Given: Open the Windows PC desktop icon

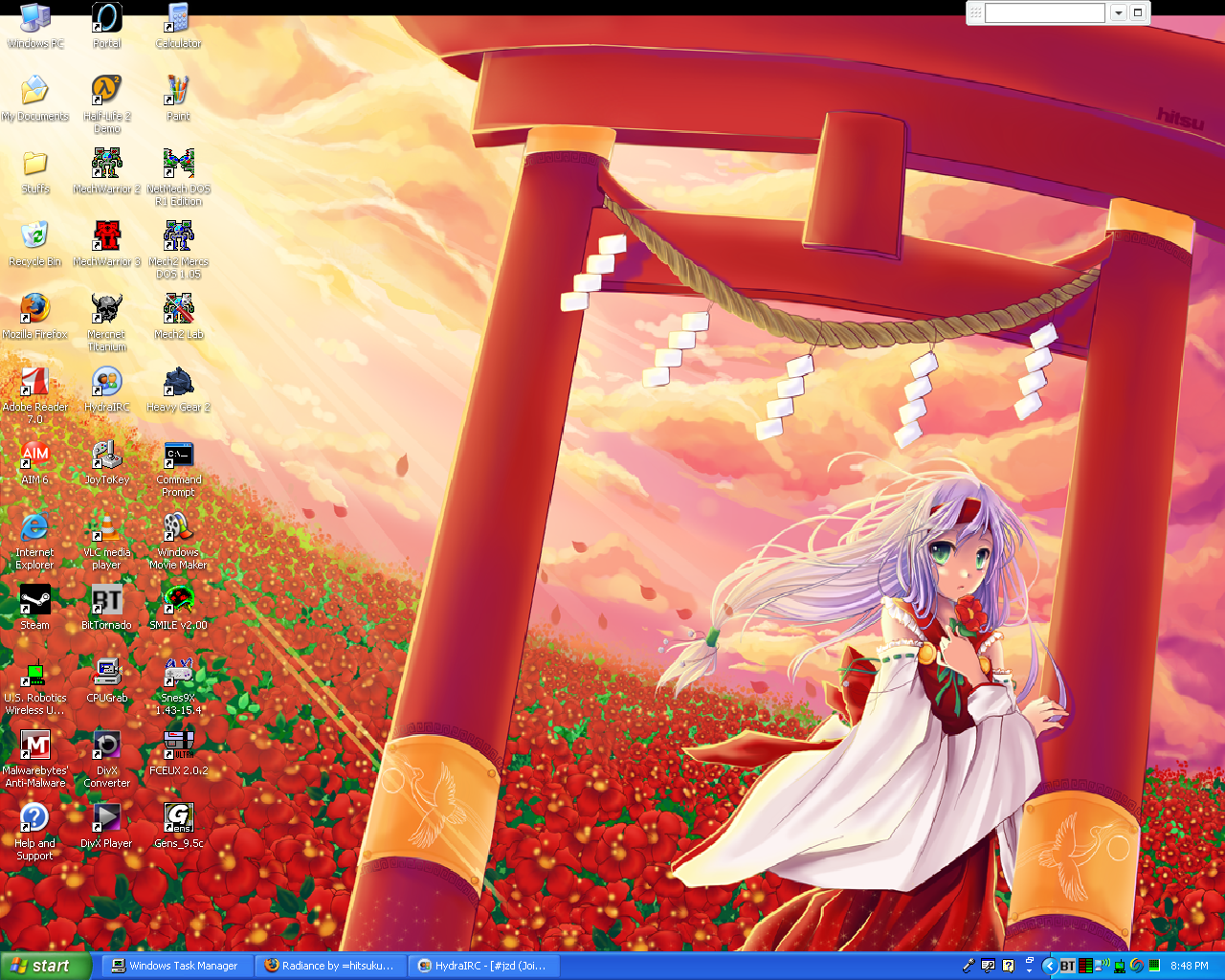Looking at the screenshot, I should click(x=35, y=26).
